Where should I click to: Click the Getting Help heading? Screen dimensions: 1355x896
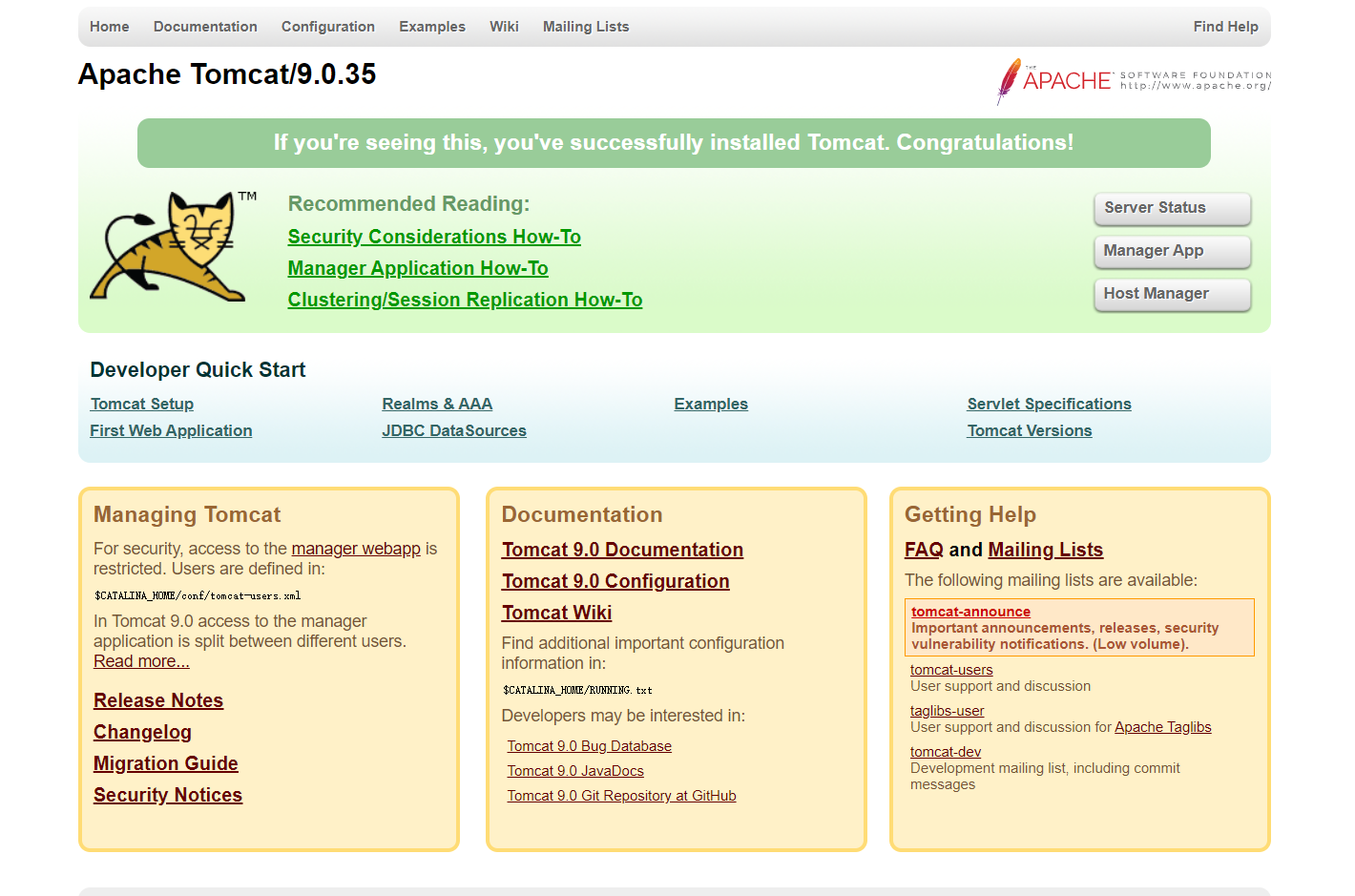coord(970,515)
